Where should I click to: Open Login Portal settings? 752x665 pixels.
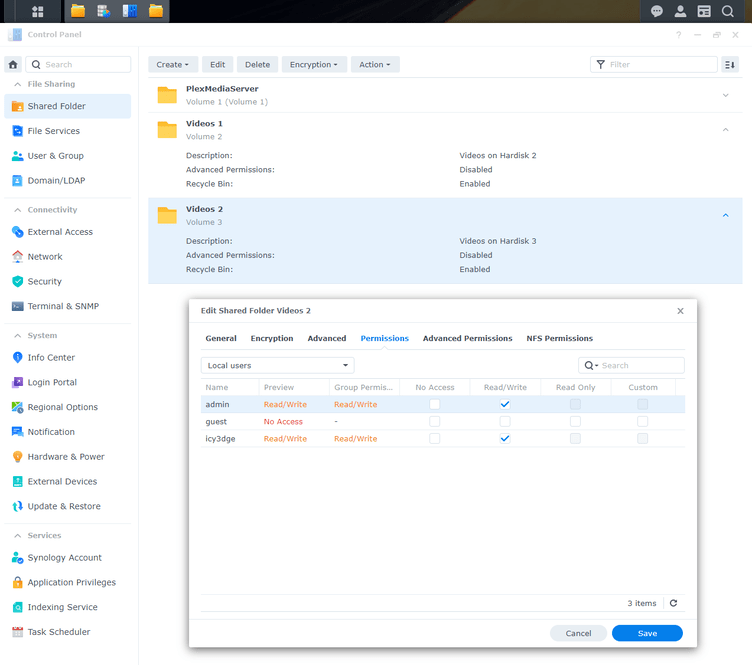[68, 382]
